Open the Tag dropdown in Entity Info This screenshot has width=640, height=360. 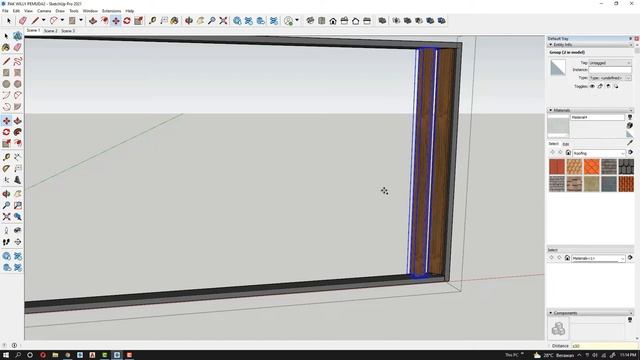tap(610, 63)
